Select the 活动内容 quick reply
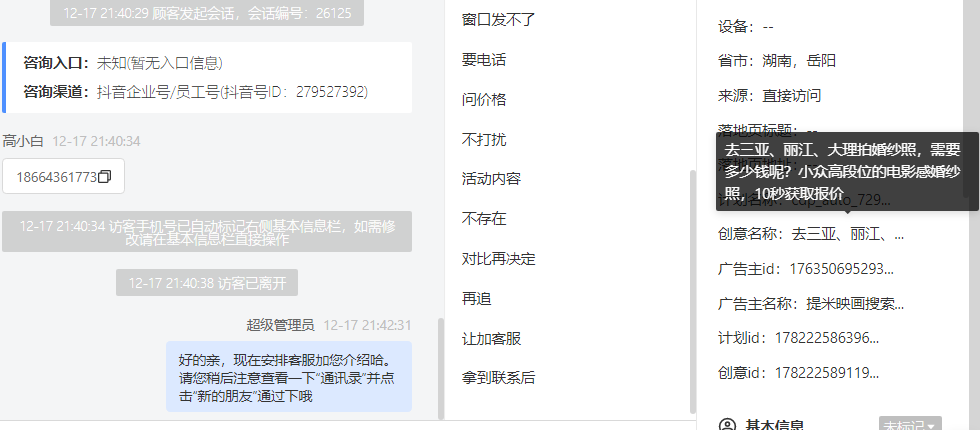Image resolution: width=980 pixels, height=430 pixels. pos(491,179)
